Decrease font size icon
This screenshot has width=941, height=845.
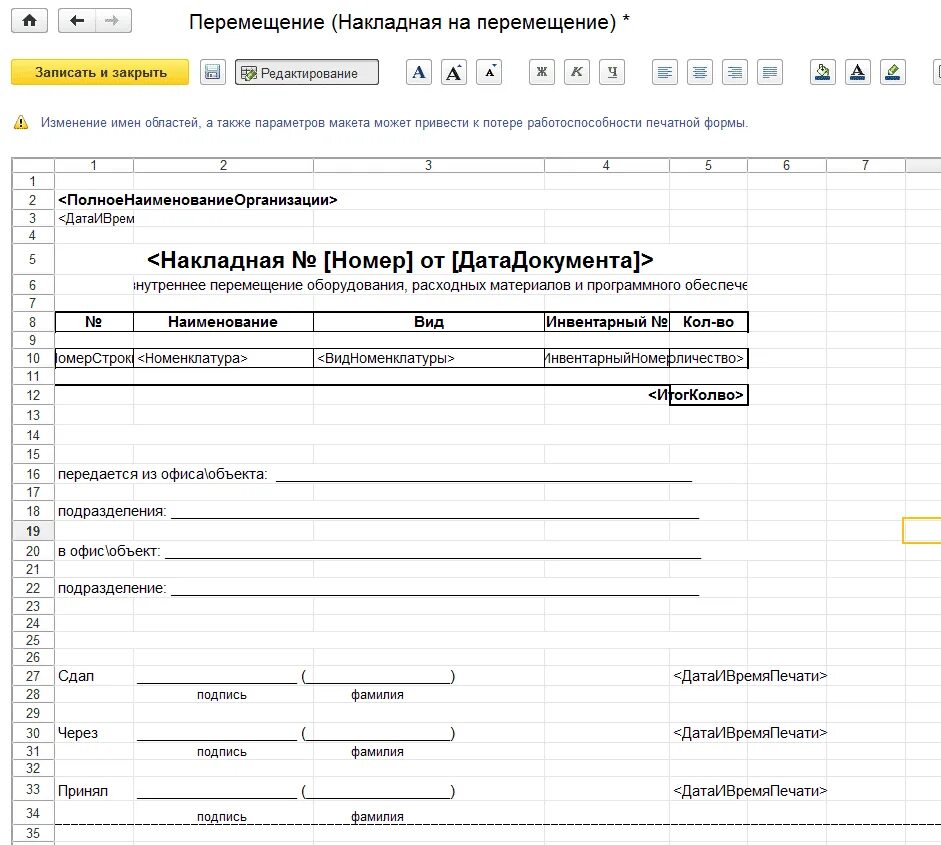pos(489,73)
